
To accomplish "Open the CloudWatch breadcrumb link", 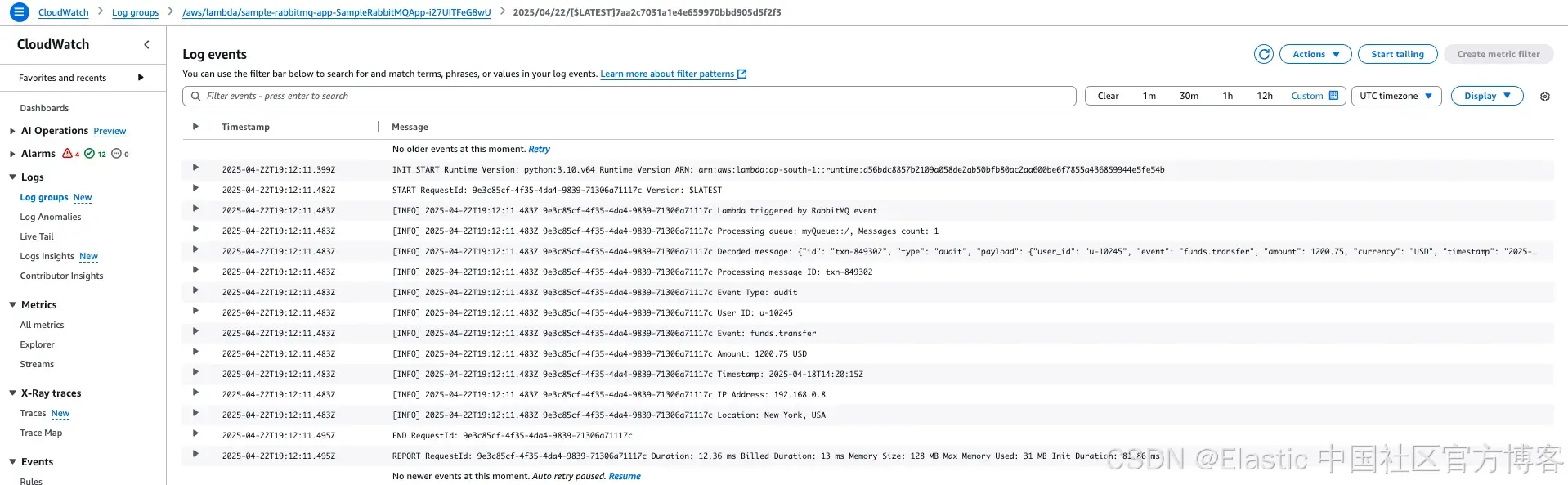I will [x=64, y=12].
